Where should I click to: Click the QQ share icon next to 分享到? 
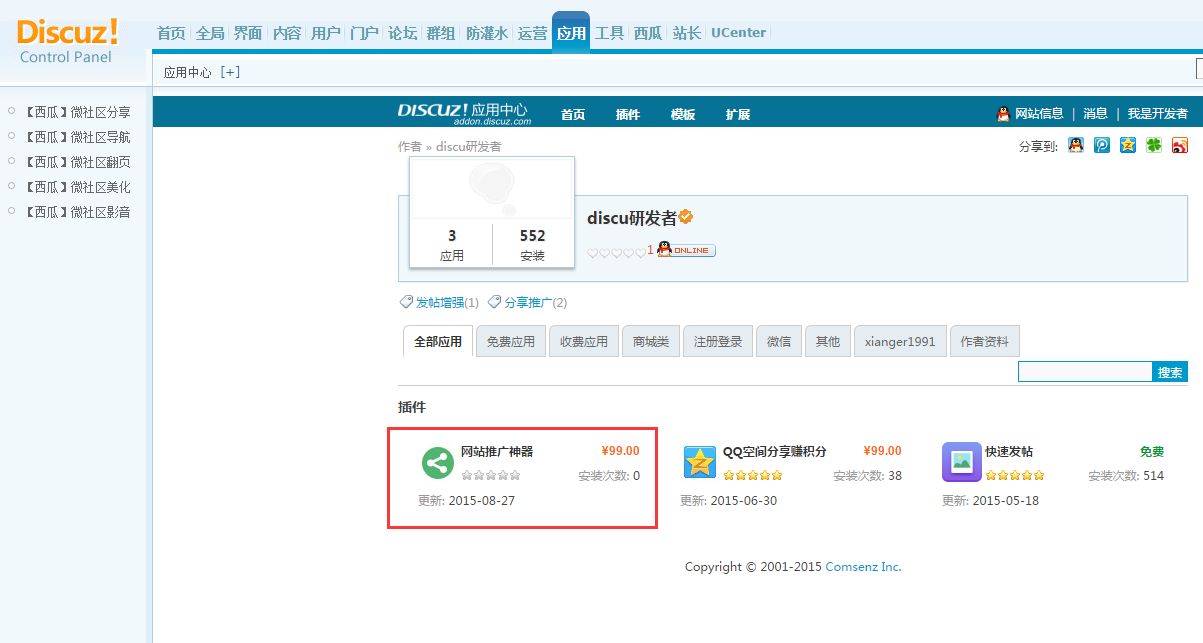tap(1076, 145)
